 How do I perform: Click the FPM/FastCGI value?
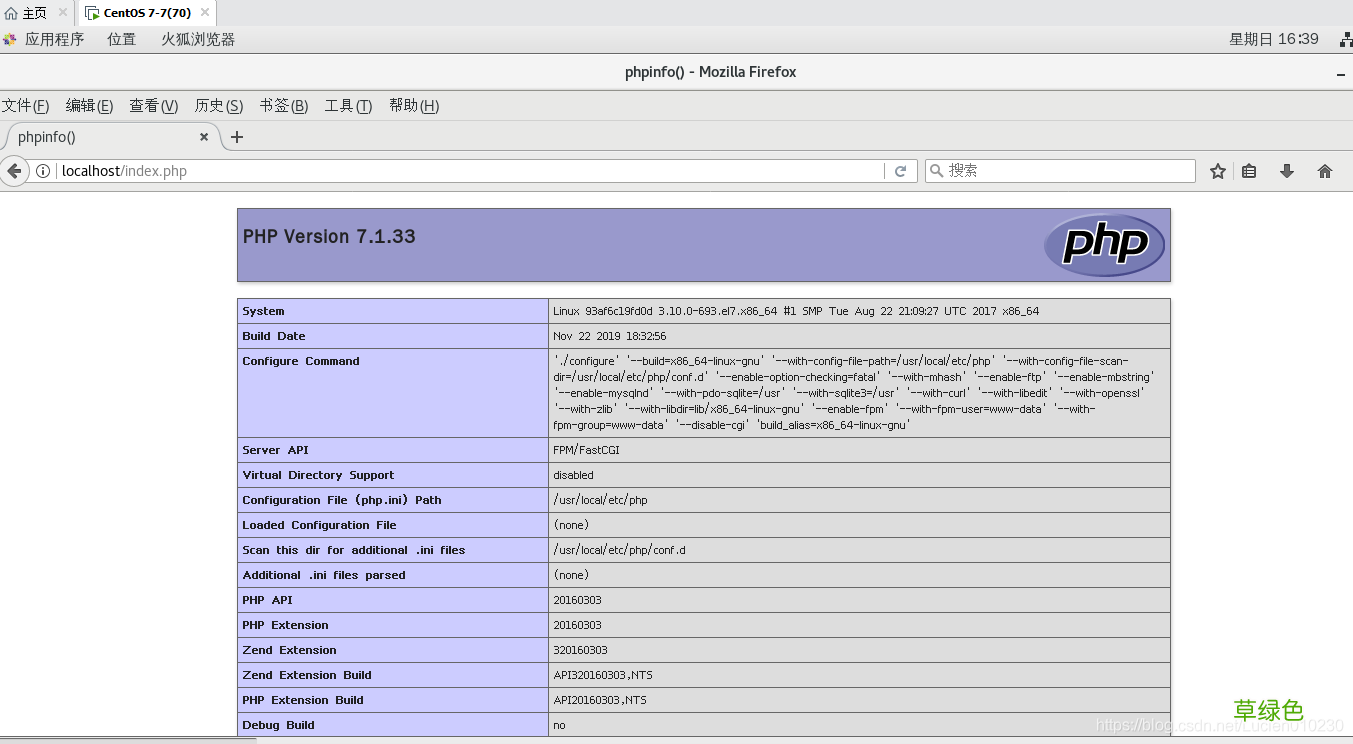pyautogui.click(x=586, y=450)
